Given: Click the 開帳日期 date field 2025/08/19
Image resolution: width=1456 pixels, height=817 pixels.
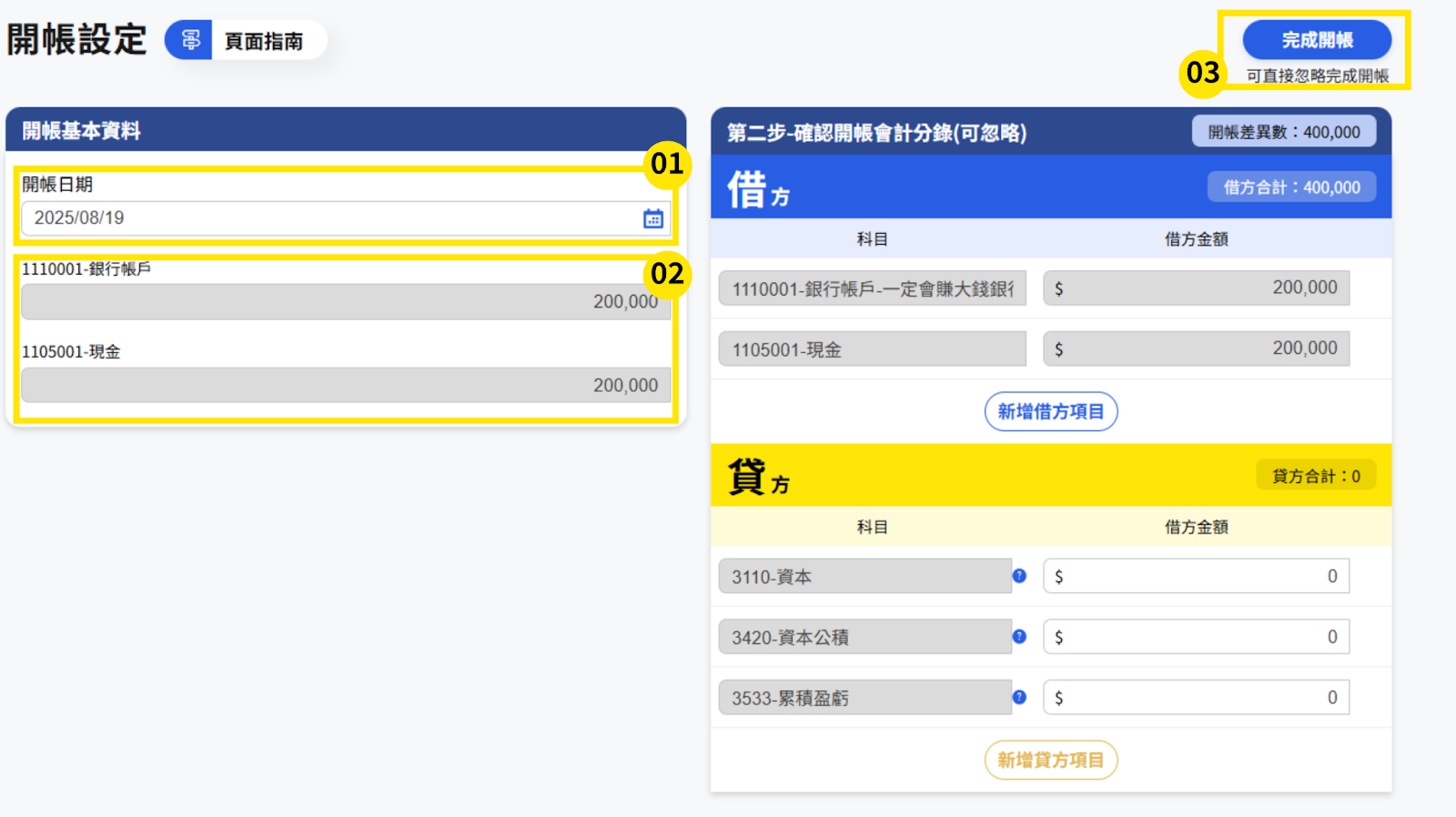Looking at the screenshot, I should (x=346, y=218).
